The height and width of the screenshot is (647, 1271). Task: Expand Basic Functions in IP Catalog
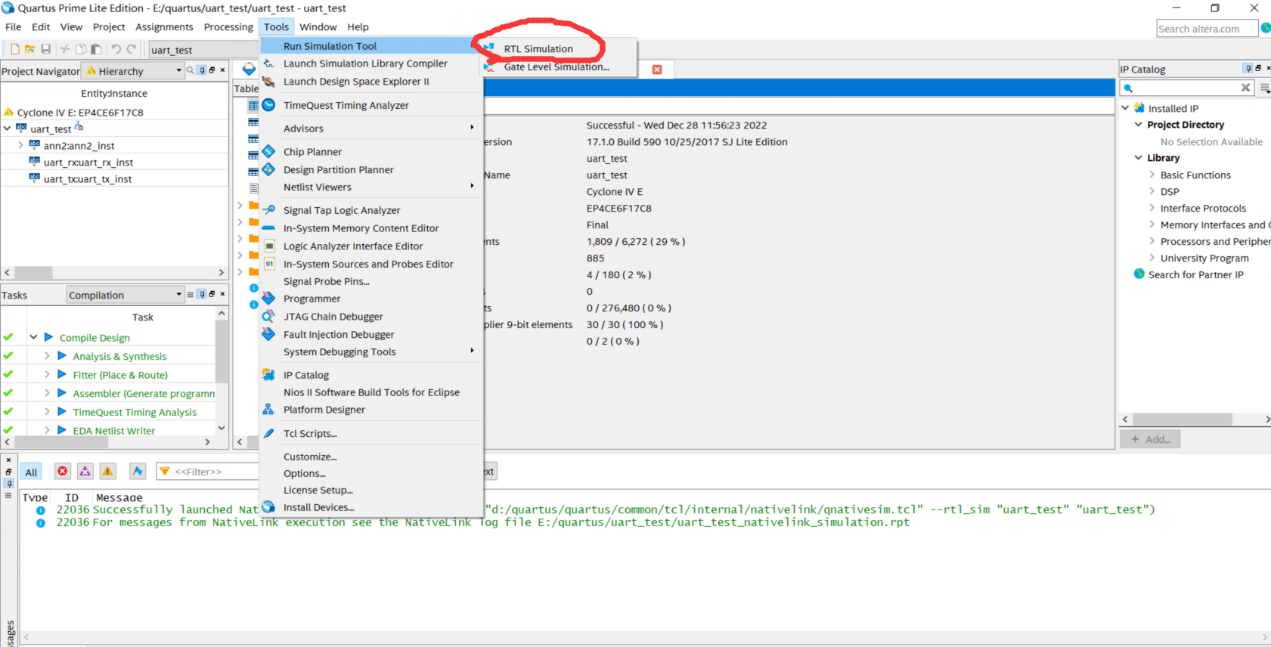click(x=1152, y=175)
